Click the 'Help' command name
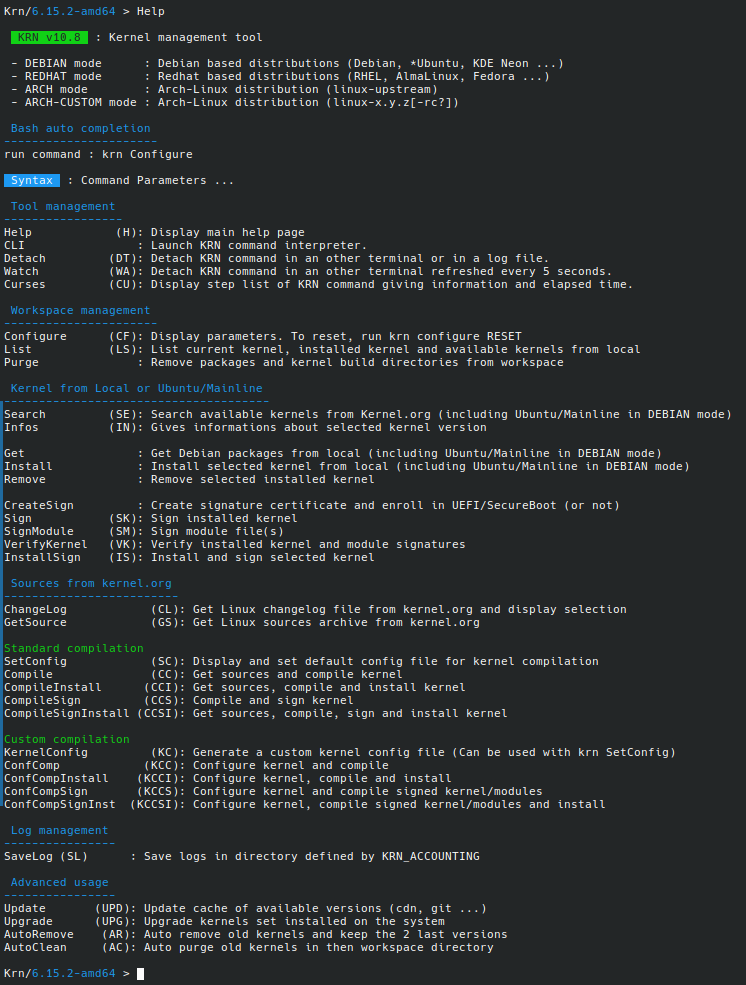The width and height of the screenshot is (746, 985). coord(18,232)
